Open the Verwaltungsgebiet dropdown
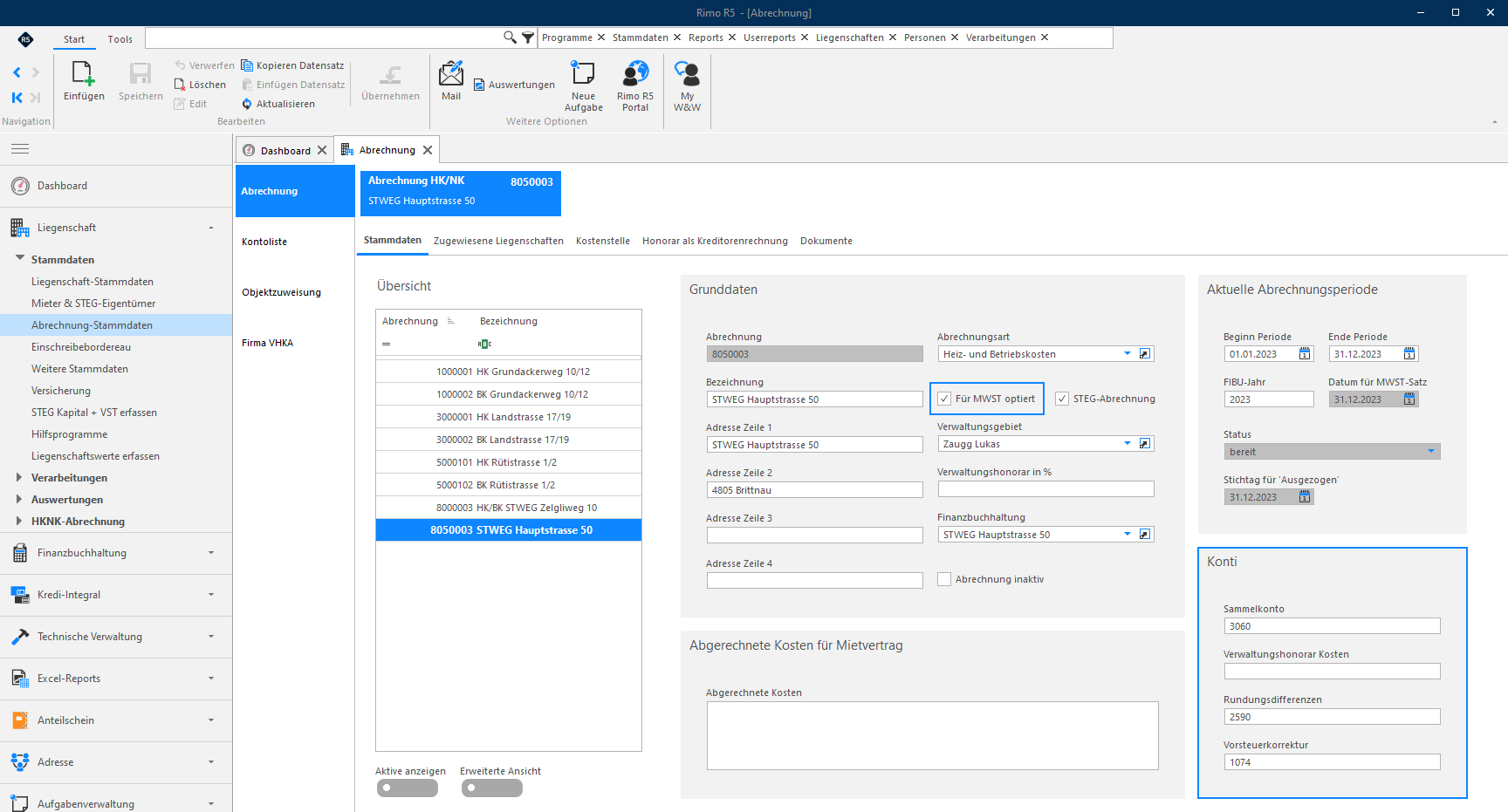 point(1128,444)
